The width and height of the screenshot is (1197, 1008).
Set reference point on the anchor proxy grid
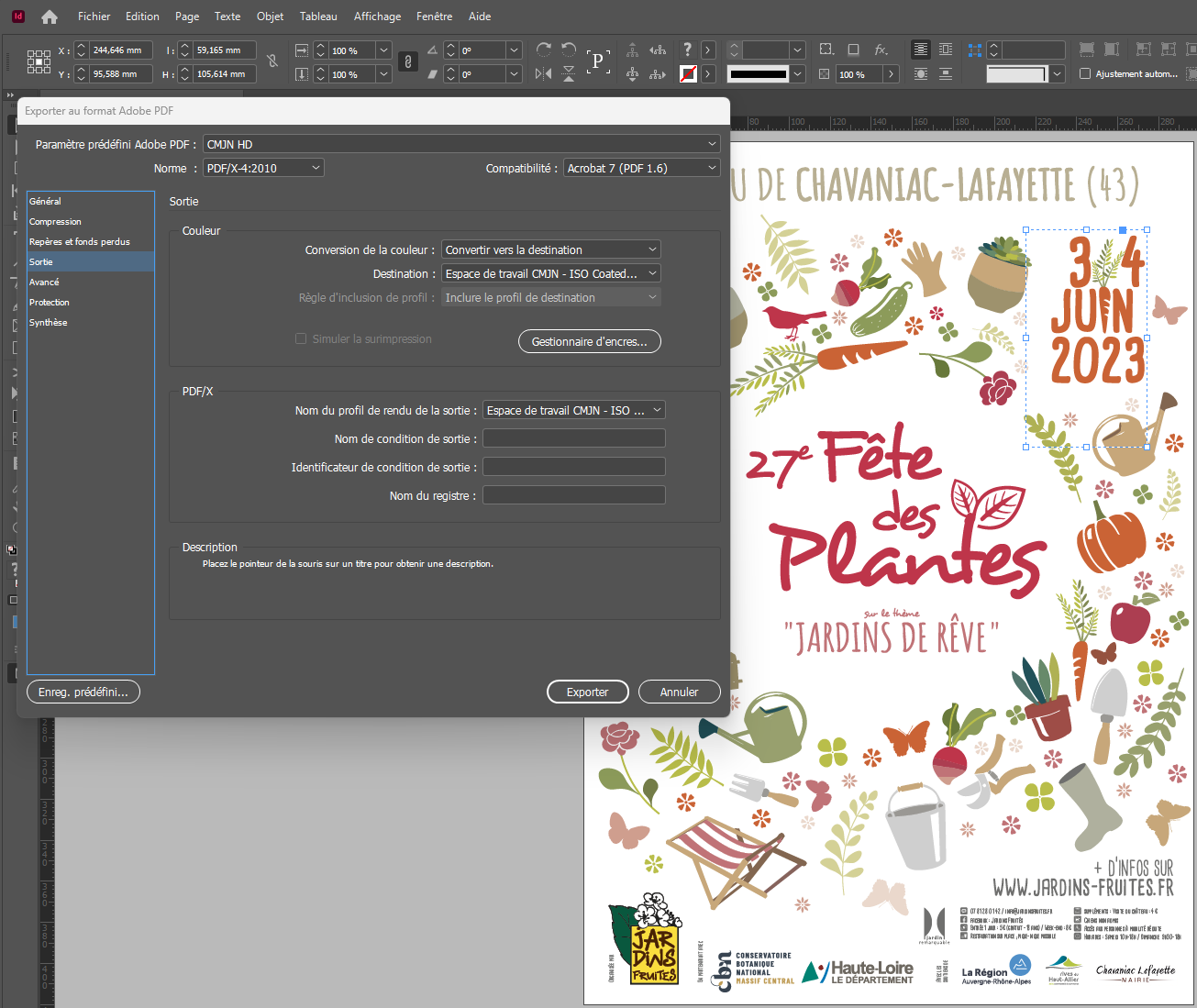coord(39,61)
